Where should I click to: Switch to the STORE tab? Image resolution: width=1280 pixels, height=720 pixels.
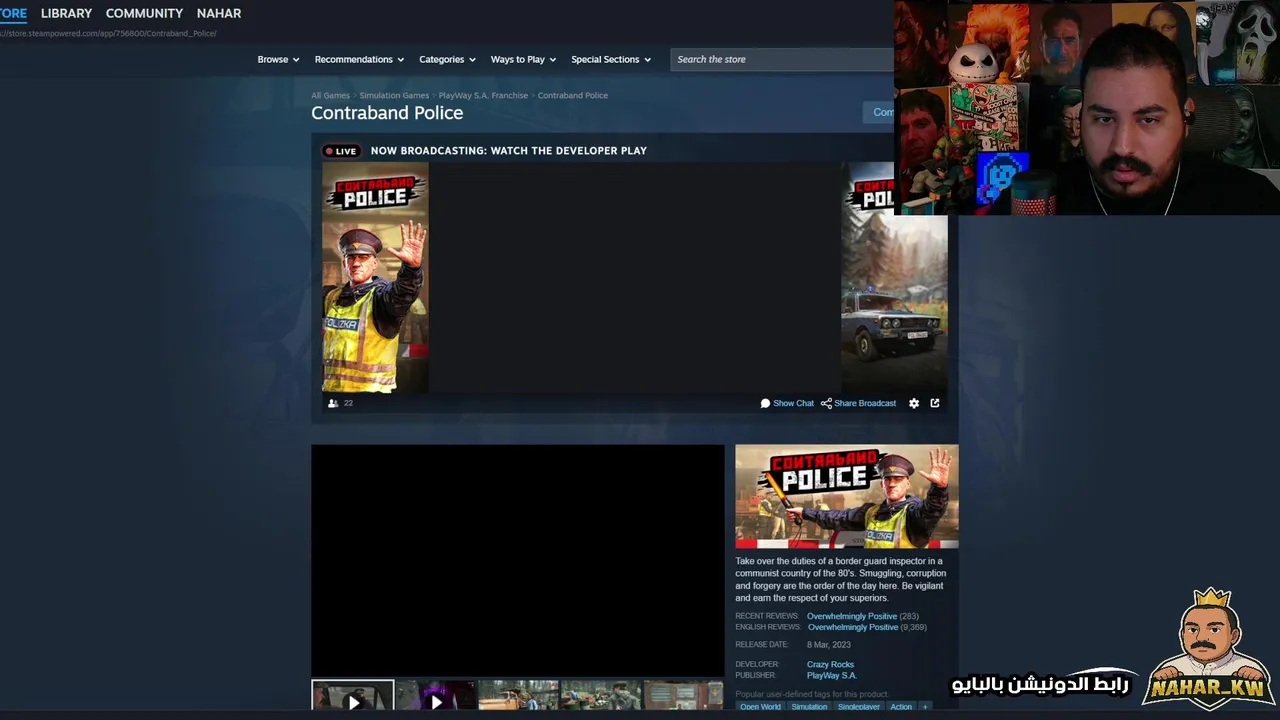13,13
